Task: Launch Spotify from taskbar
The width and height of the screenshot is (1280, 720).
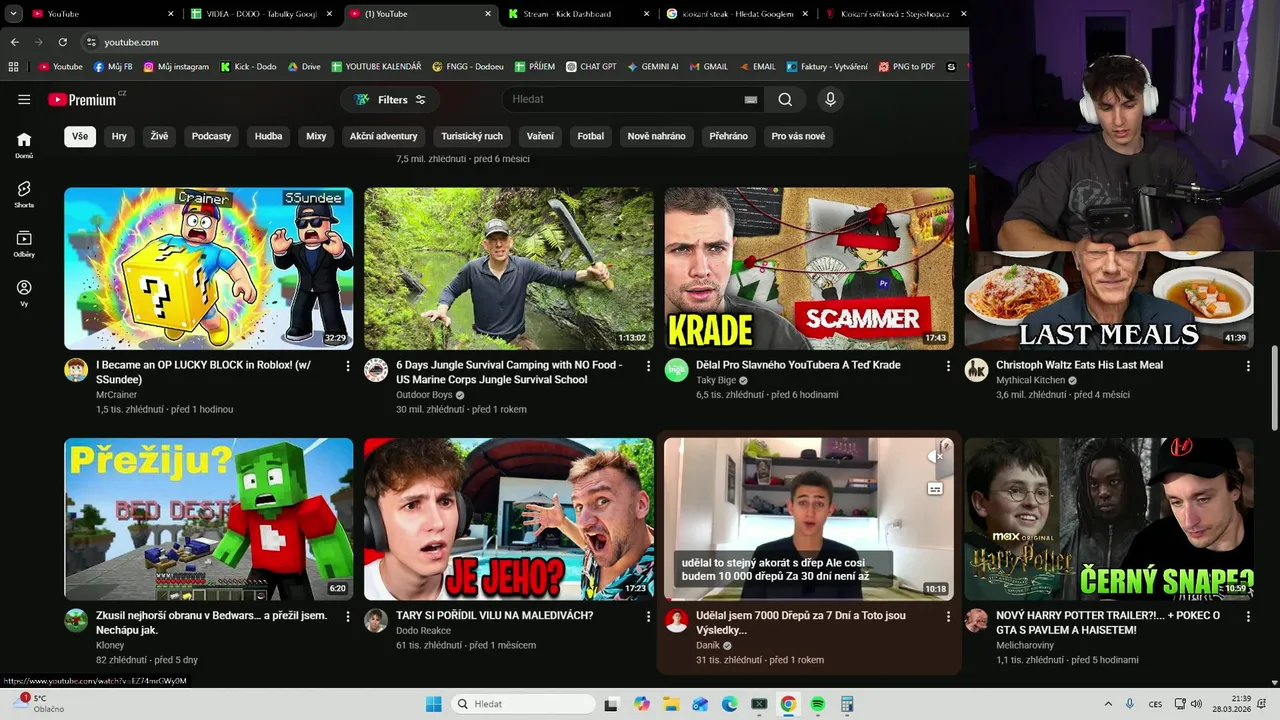Action: tap(817, 704)
